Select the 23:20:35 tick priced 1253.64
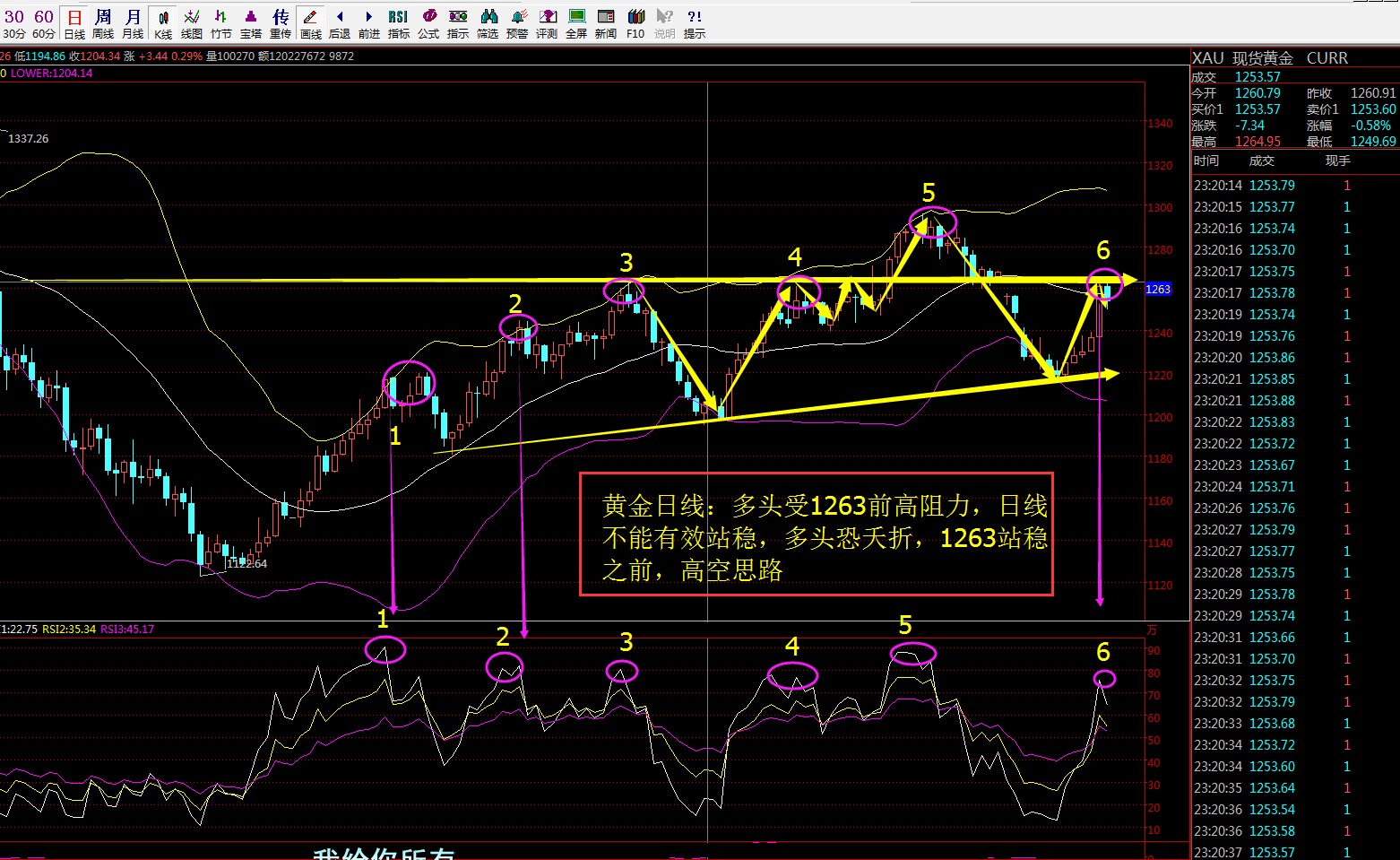 (1294, 788)
